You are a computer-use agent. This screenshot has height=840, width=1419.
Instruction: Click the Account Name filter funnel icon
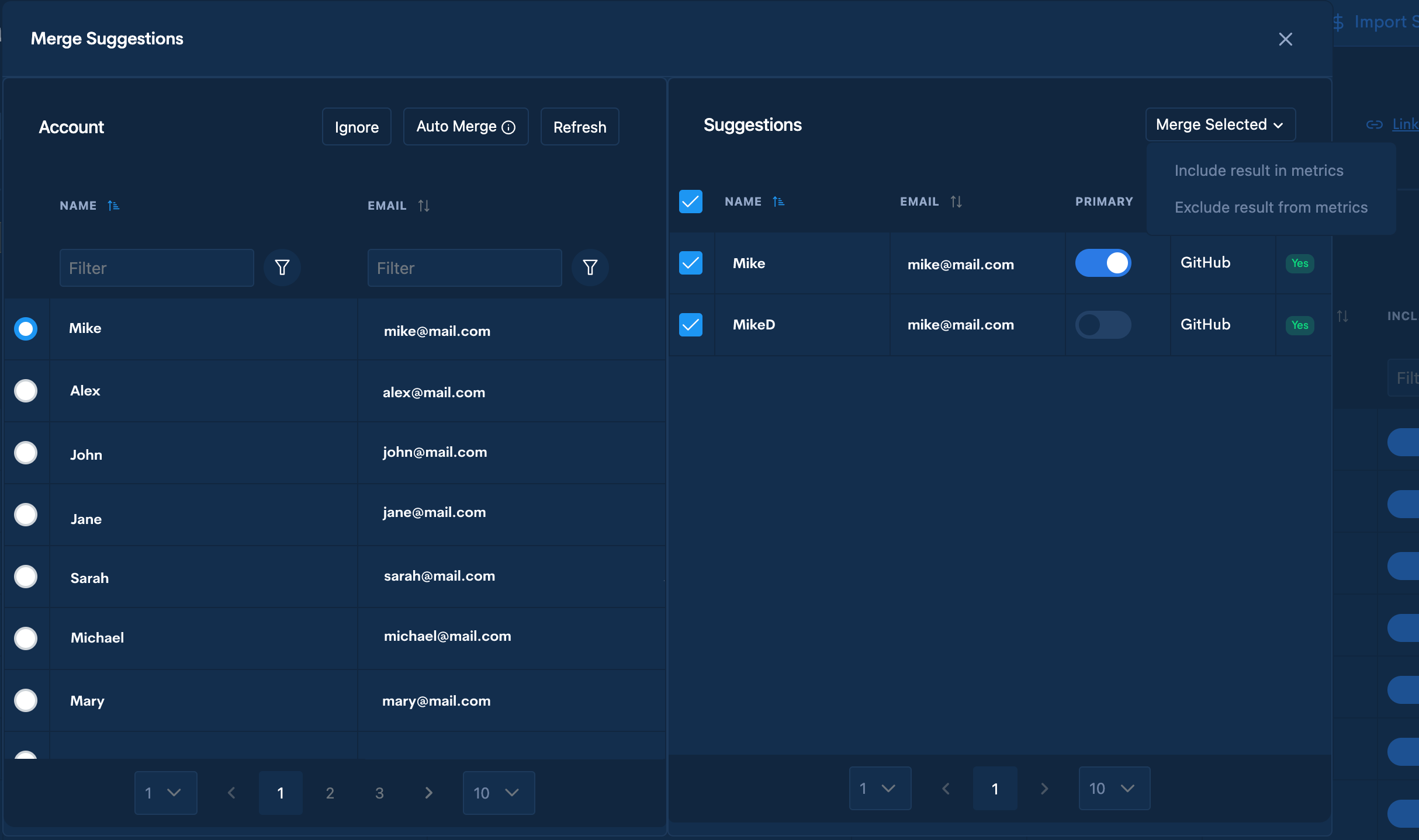click(282, 268)
